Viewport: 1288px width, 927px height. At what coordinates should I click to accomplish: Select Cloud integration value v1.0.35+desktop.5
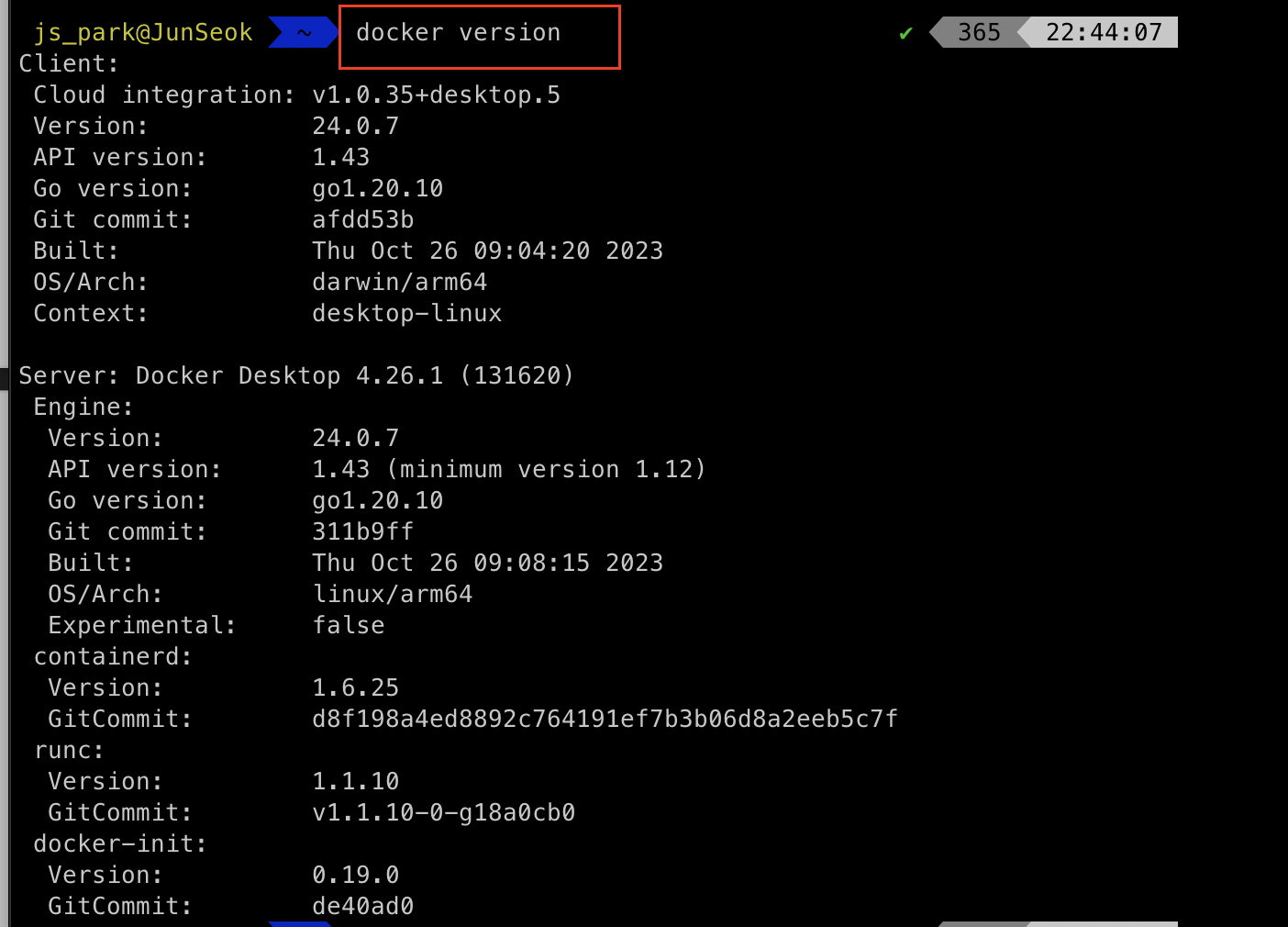(437, 95)
